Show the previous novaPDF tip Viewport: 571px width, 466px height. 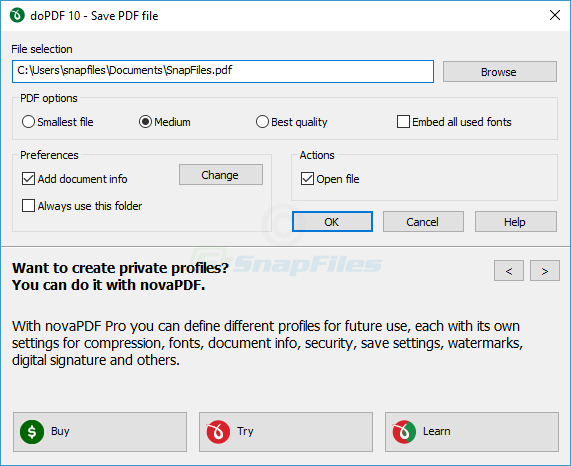(x=509, y=270)
